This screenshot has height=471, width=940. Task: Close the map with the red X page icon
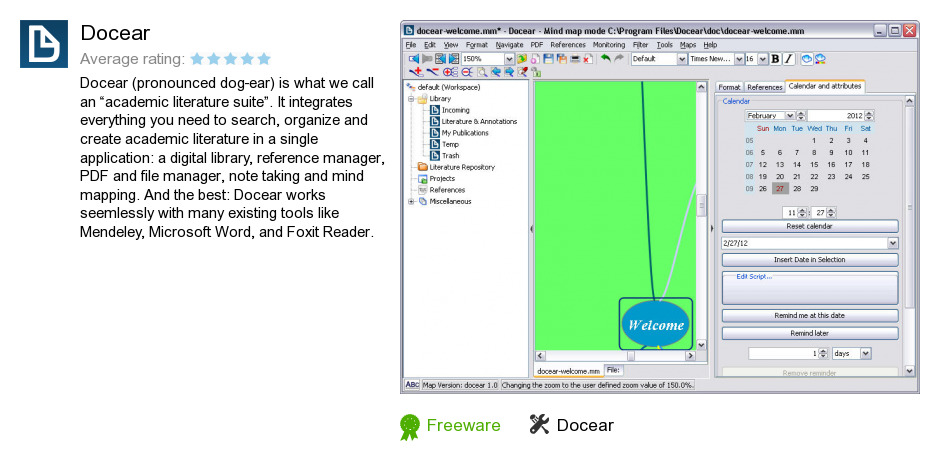click(588, 59)
